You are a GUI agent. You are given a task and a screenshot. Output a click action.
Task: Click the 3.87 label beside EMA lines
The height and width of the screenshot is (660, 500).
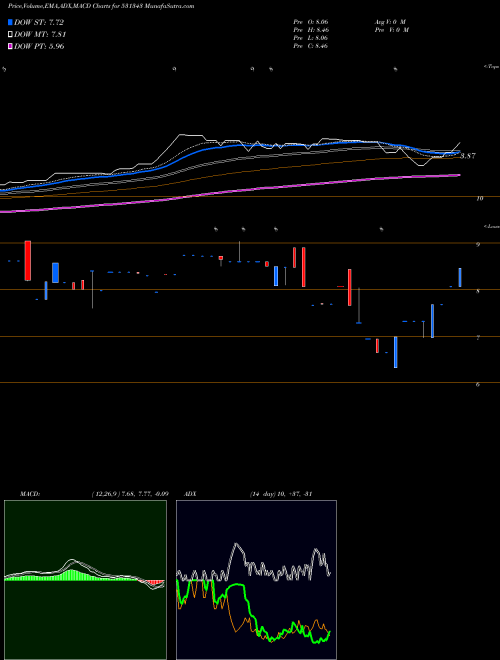pyautogui.click(x=468, y=156)
